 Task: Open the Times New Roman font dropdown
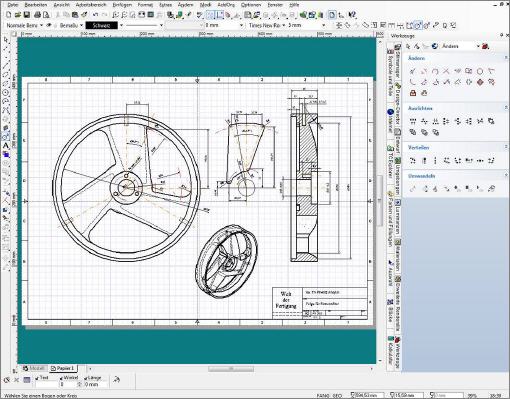(284, 25)
